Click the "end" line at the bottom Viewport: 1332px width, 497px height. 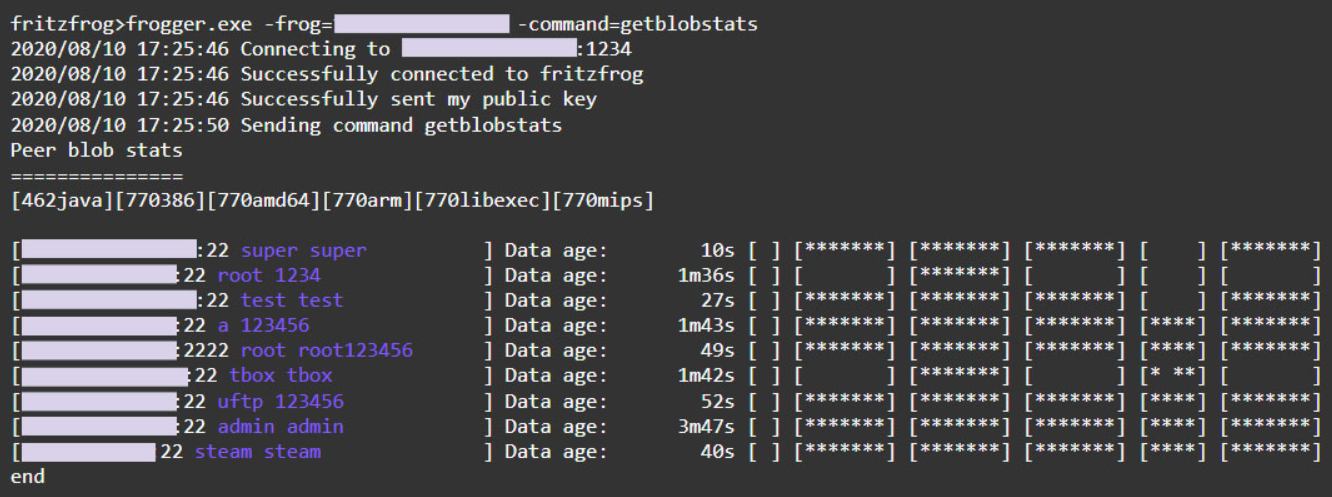[27, 477]
